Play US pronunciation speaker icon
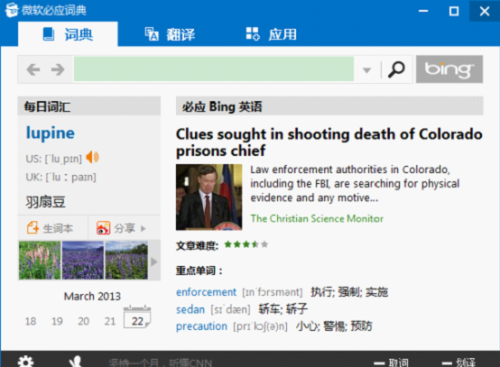 pos(92,157)
